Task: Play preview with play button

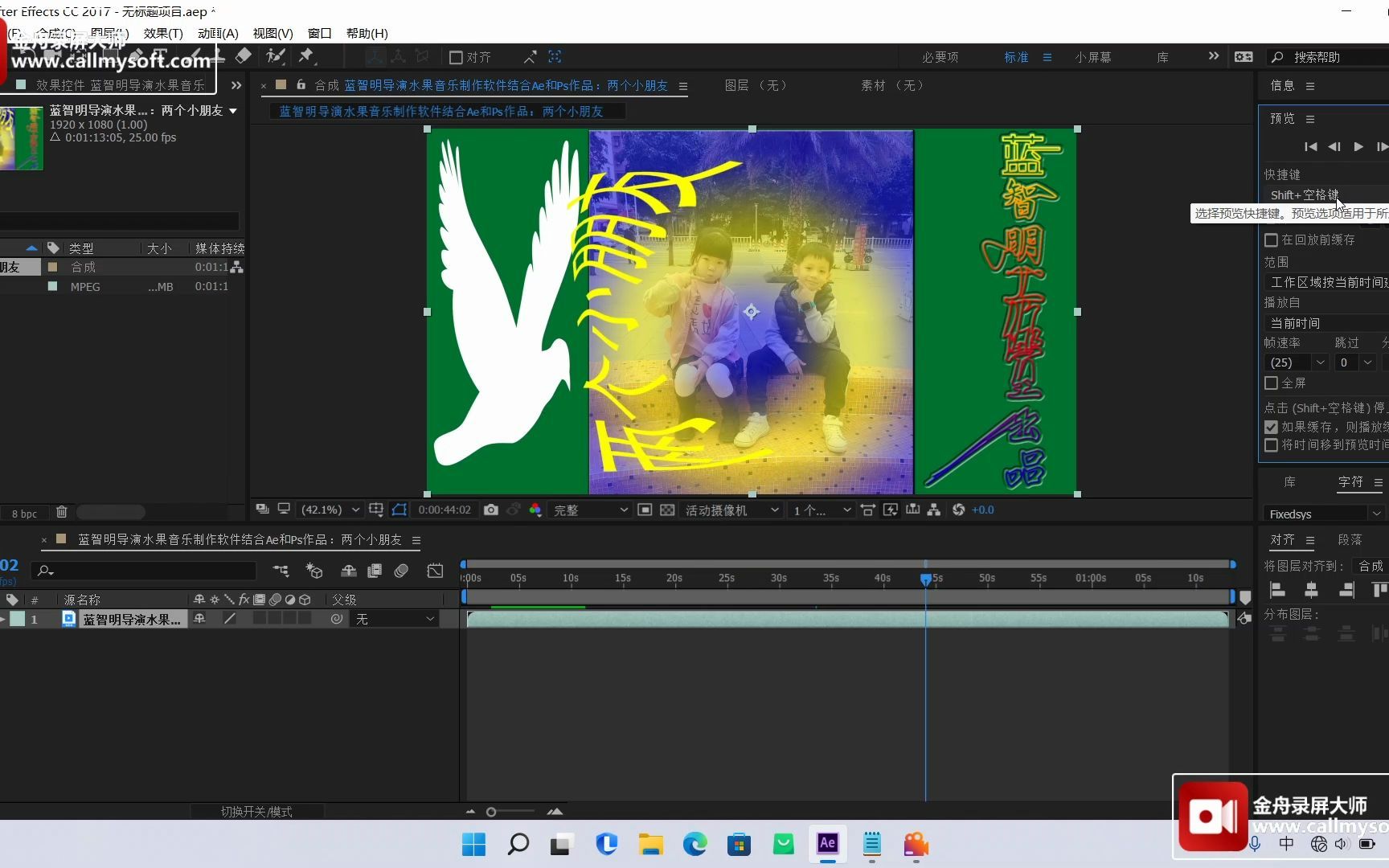Action: coord(1358,146)
